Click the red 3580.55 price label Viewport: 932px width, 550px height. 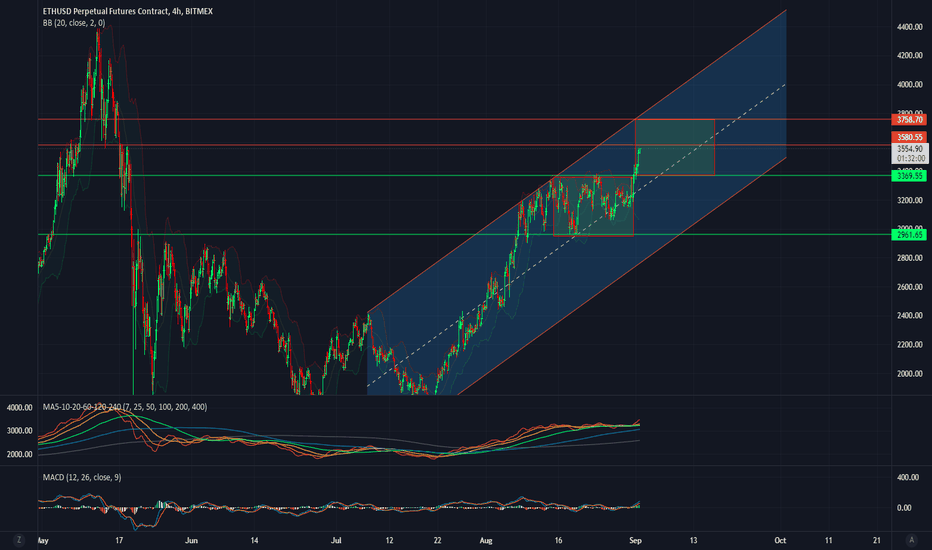pyautogui.click(x=909, y=137)
